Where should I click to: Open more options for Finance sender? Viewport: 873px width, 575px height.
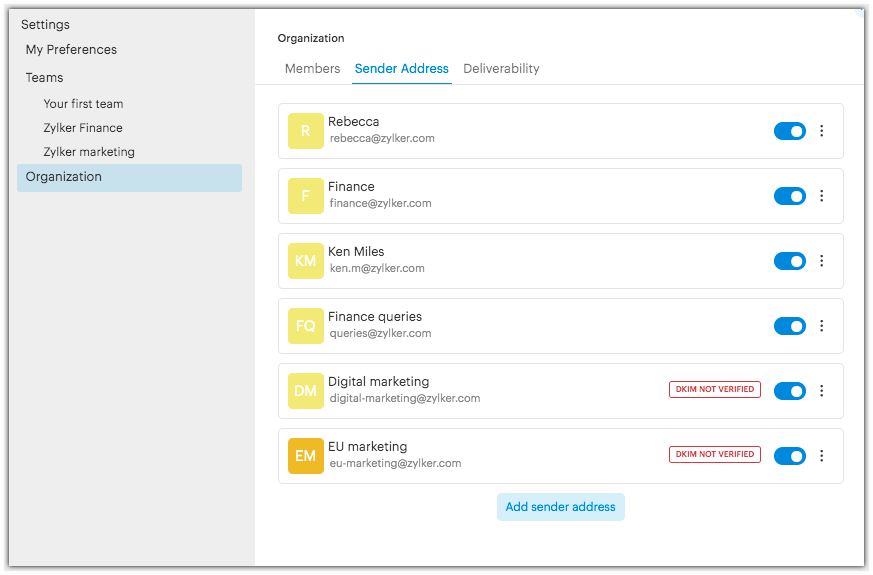[822, 196]
